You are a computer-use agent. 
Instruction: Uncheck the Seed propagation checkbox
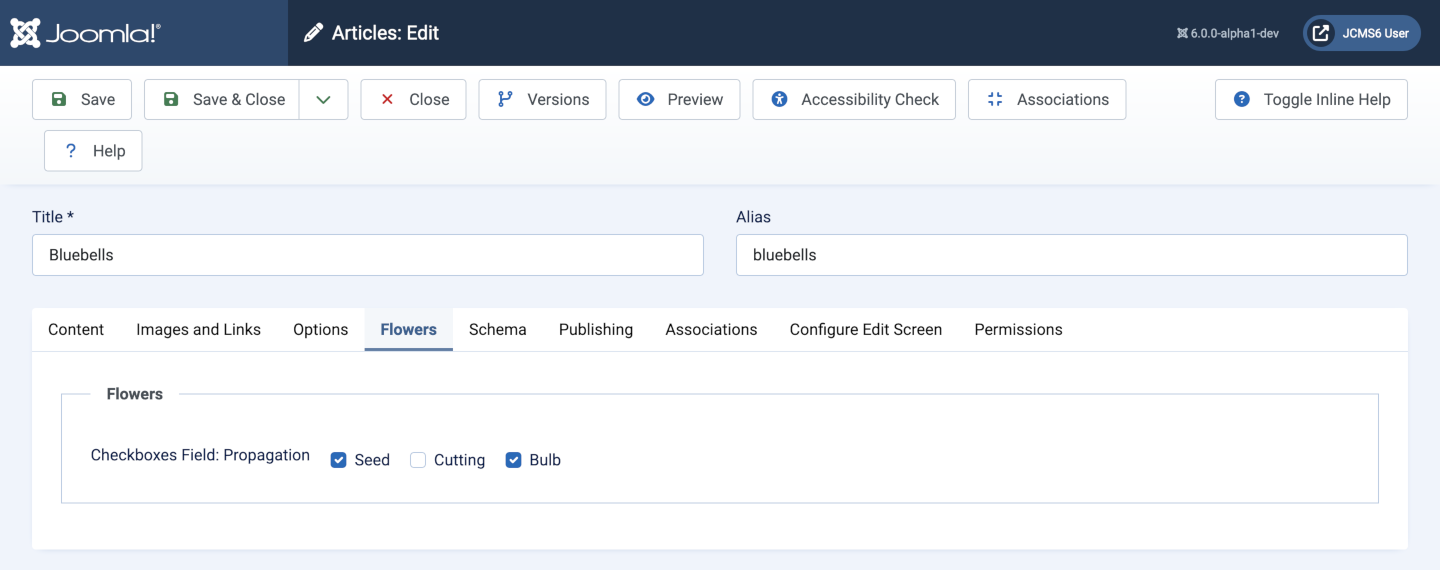(x=338, y=460)
